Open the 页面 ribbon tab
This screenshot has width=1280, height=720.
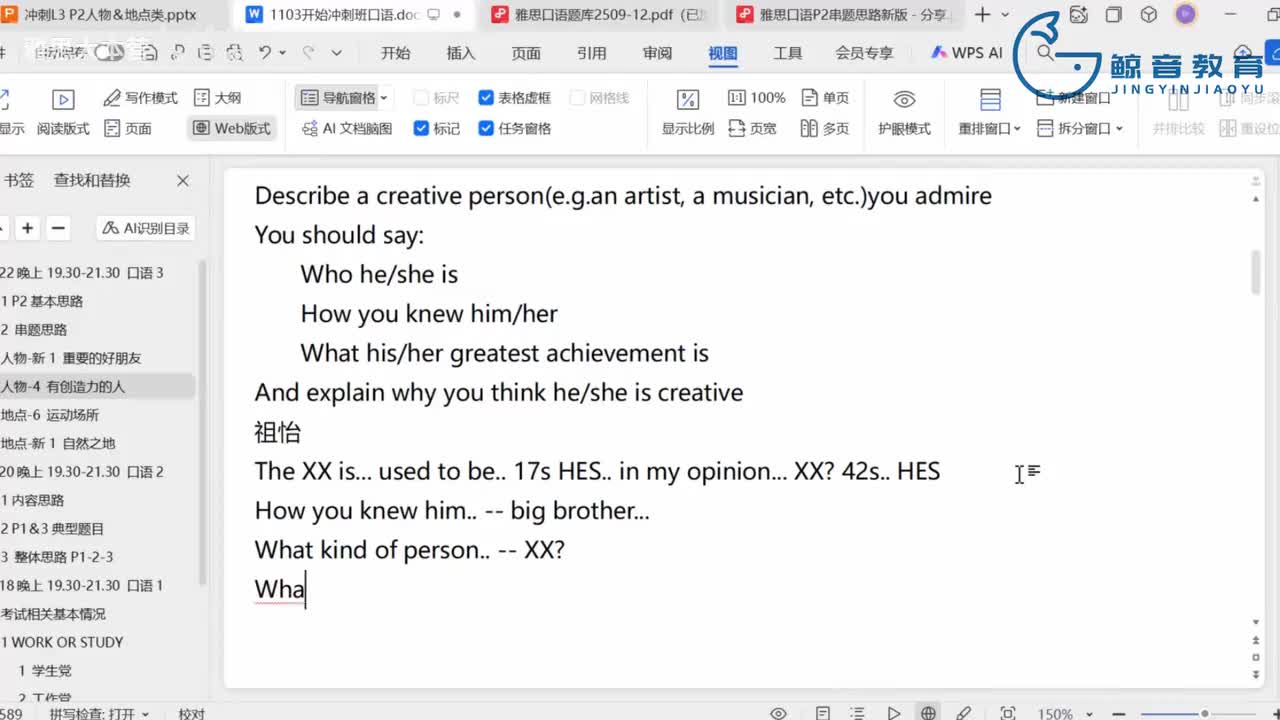click(526, 53)
